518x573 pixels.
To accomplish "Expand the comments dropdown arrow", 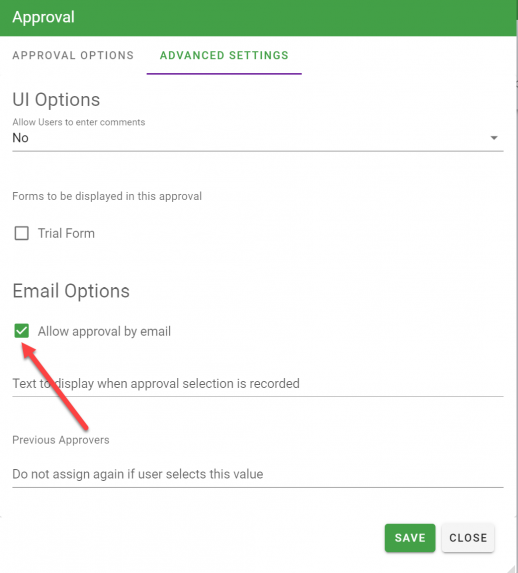I will pos(494,138).
